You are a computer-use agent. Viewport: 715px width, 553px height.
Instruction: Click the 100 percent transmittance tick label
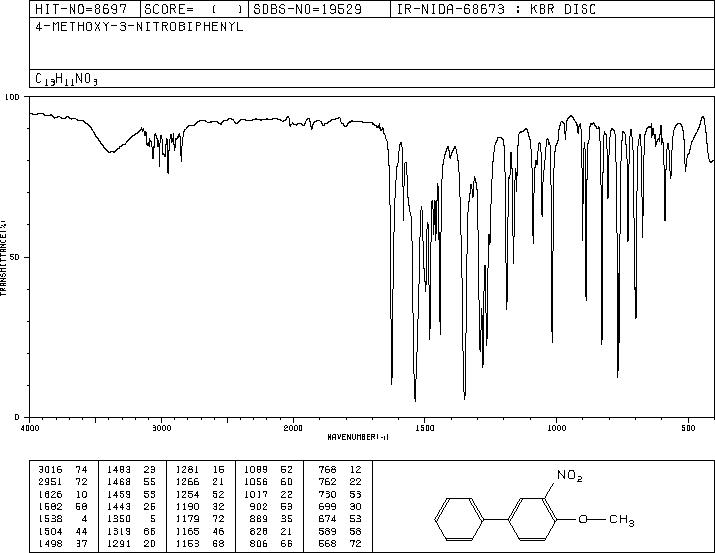pyautogui.click(x=12, y=97)
